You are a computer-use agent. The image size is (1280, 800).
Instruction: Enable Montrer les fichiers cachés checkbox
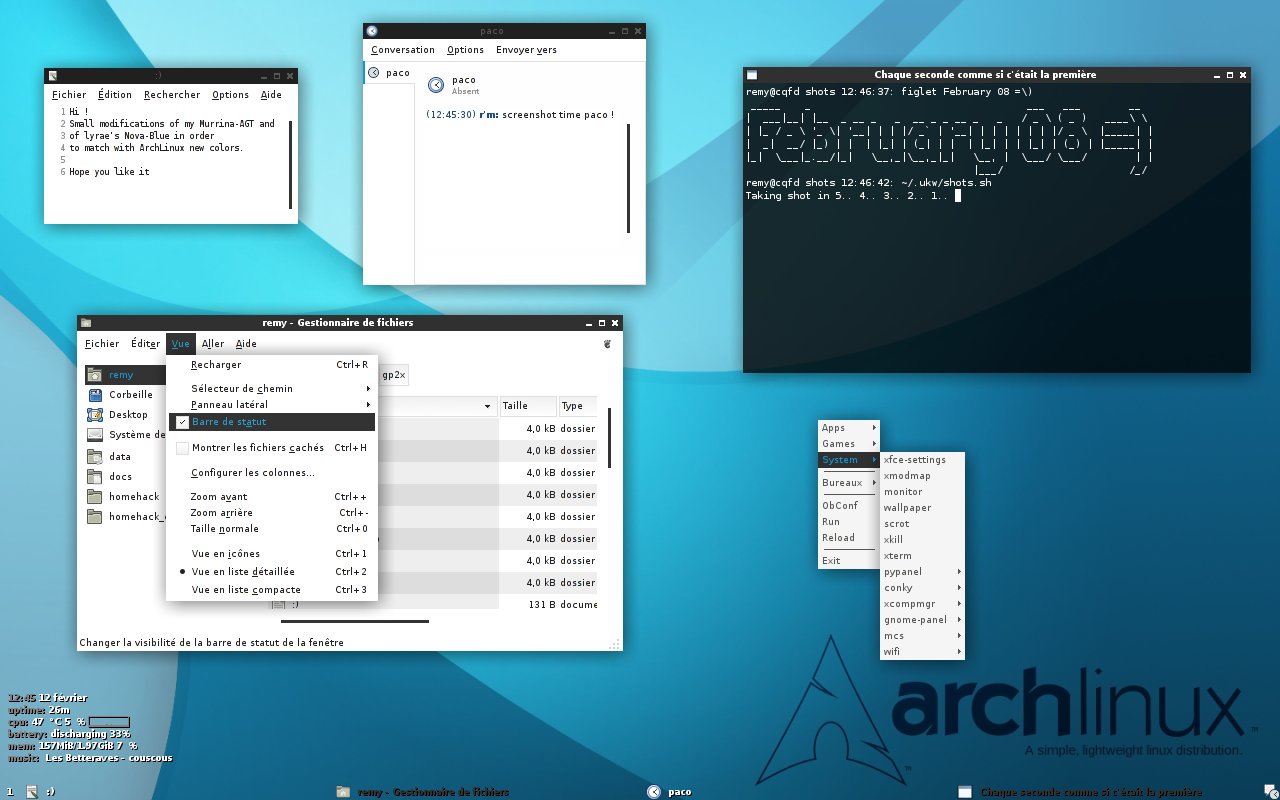tap(183, 448)
